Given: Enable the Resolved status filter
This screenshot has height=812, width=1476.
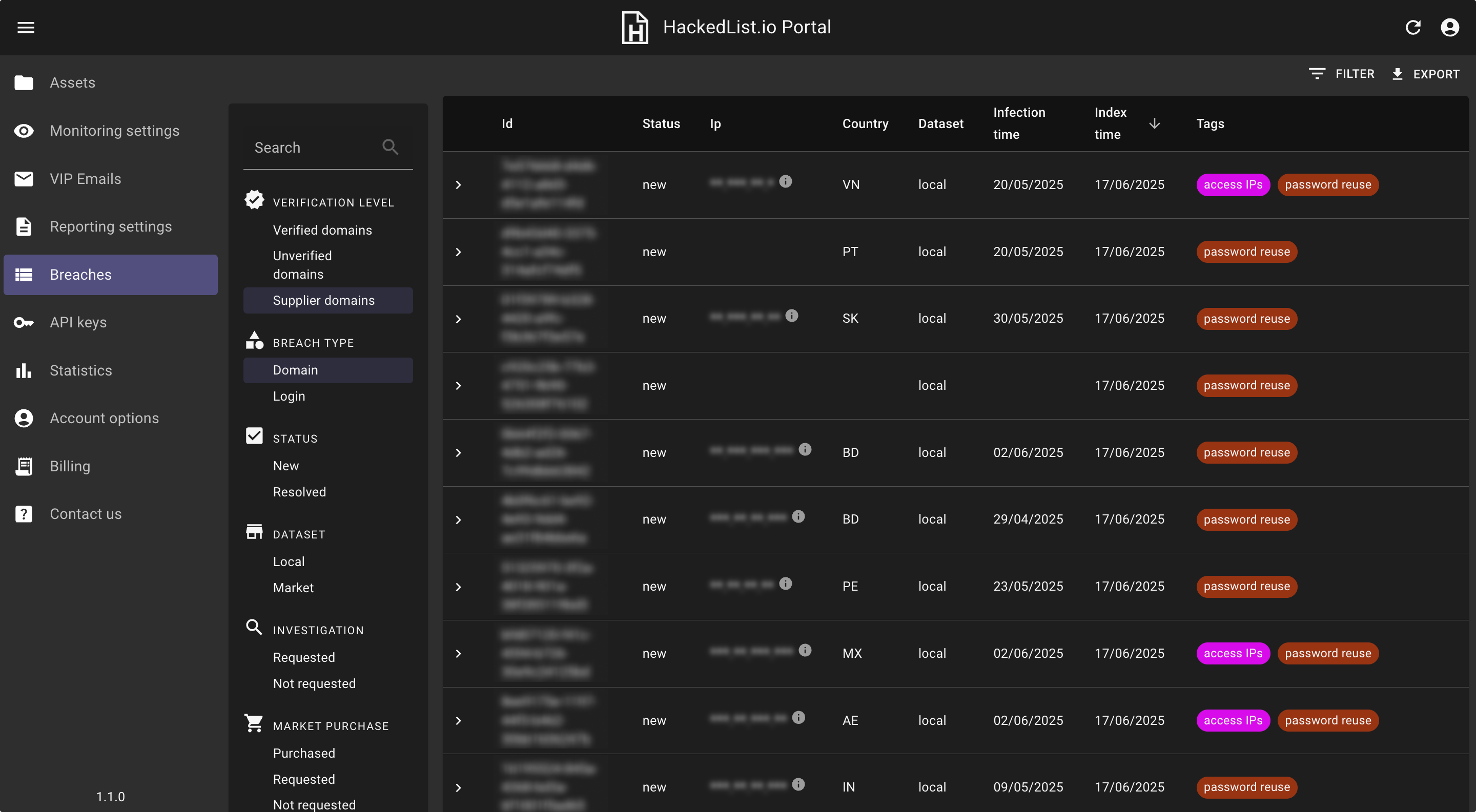Looking at the screenshot, I should (x=299, y=492).
